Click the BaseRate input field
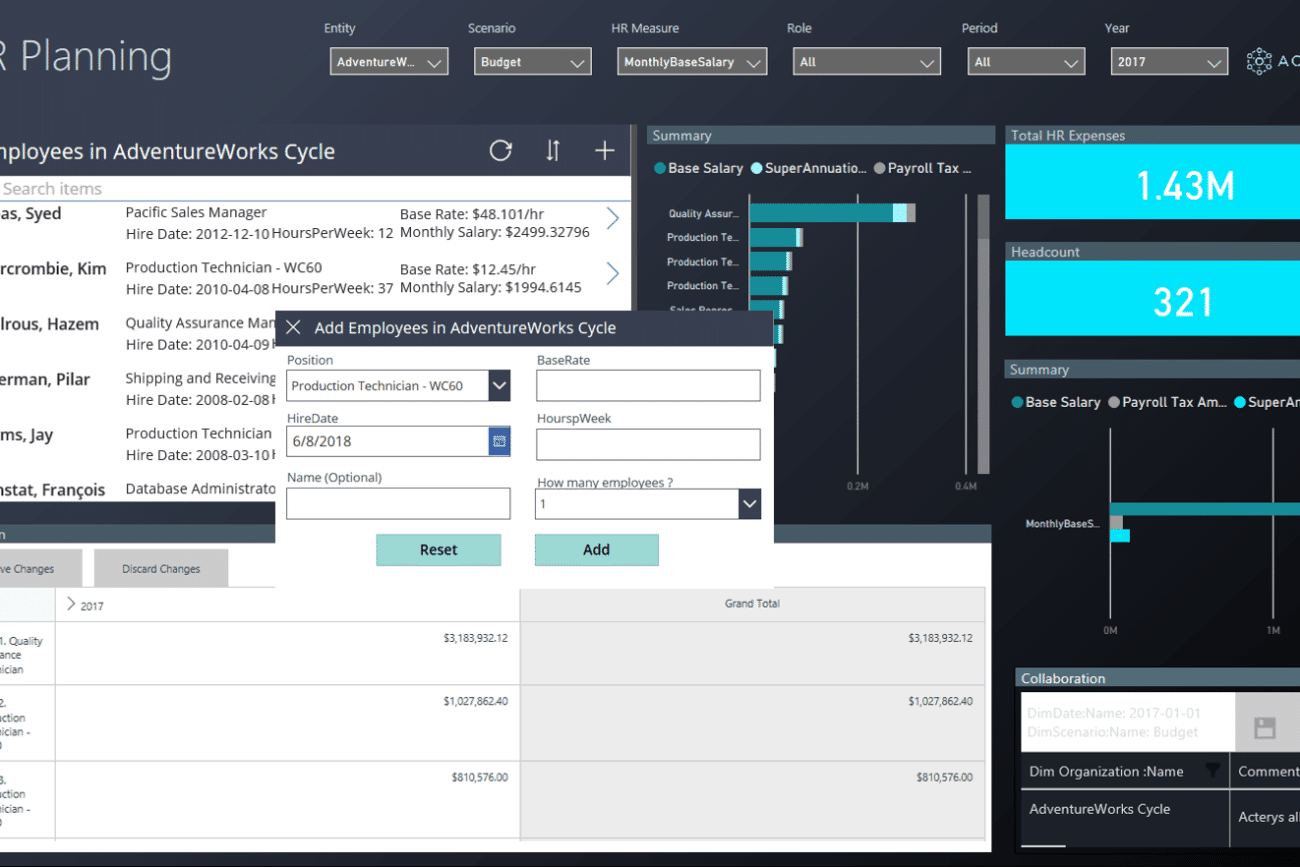Viewport: 1300px width, 867px height. coord(648,386)
